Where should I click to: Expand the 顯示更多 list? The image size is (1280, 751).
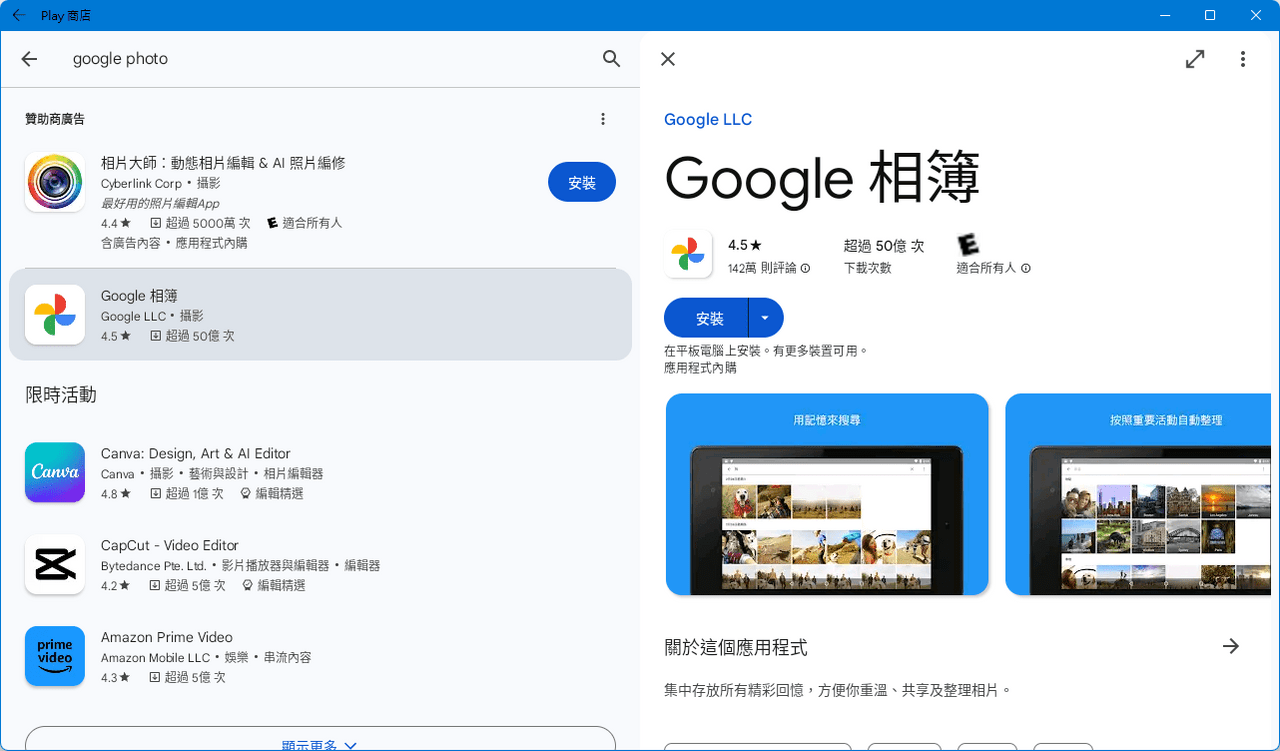point(320,740)
